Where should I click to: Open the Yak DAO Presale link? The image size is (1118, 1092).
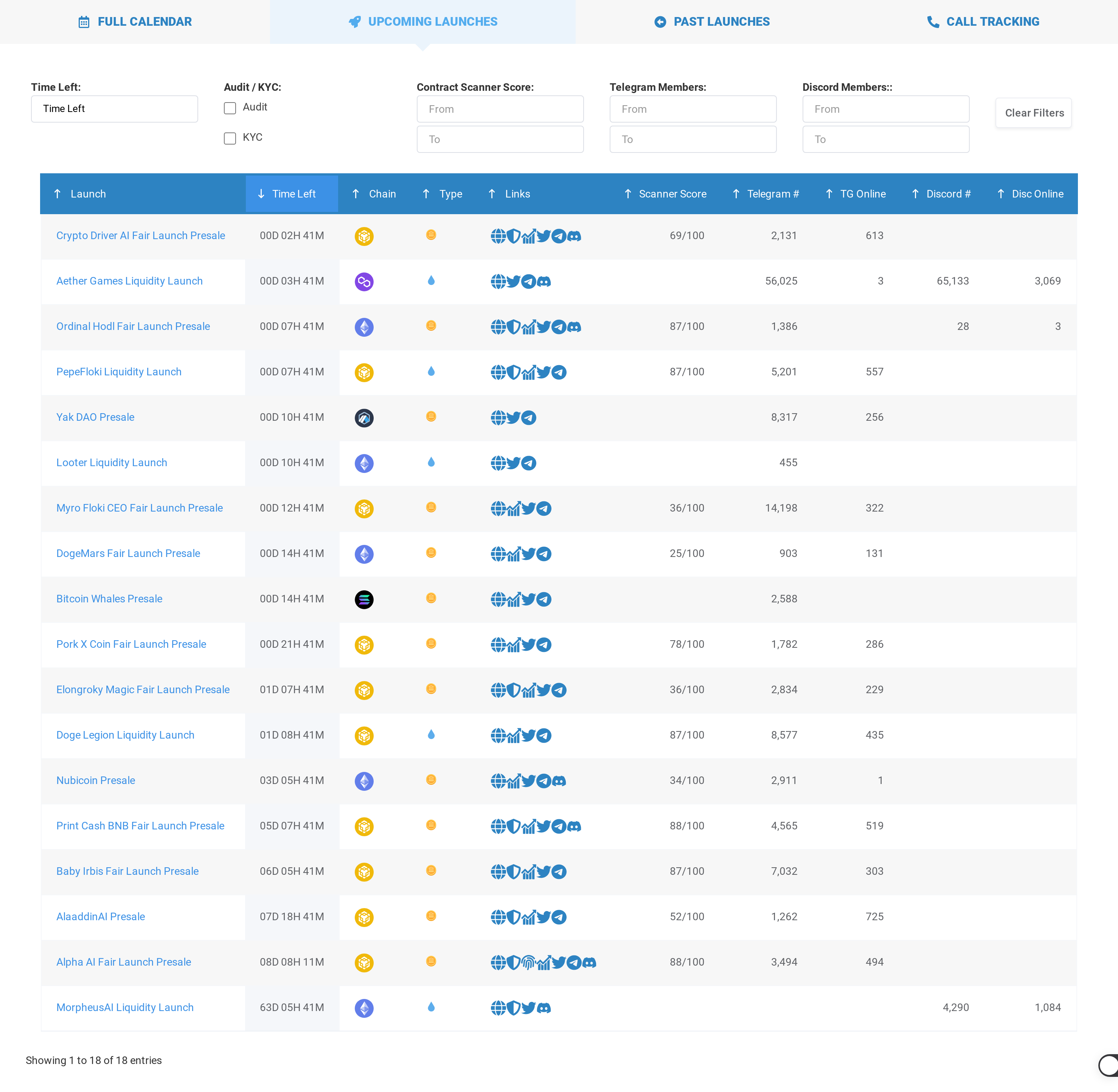[95, 417]
